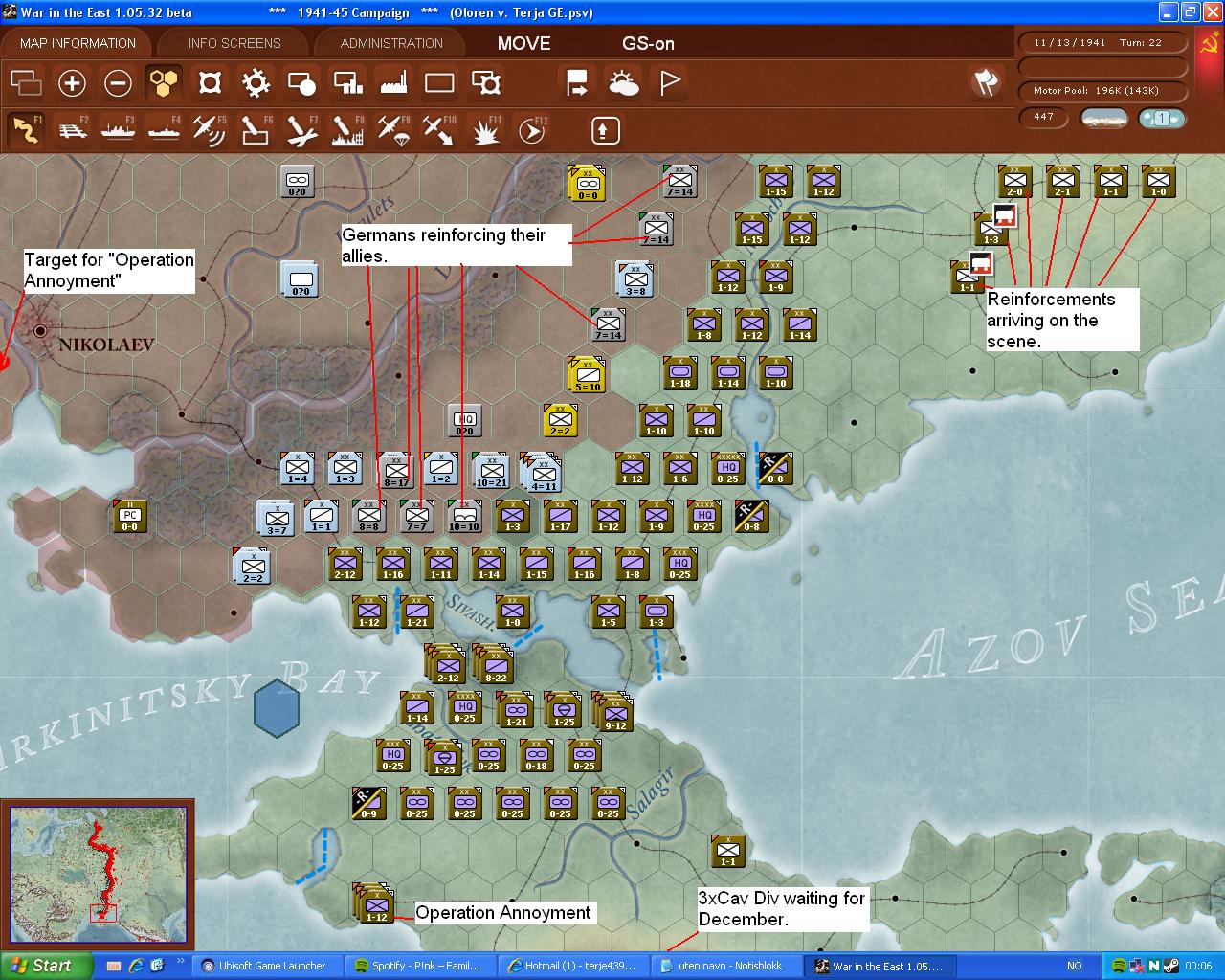Select the F9 air transport mode
This screenshot has height=980, width=1225.
(x=393, y=130)
